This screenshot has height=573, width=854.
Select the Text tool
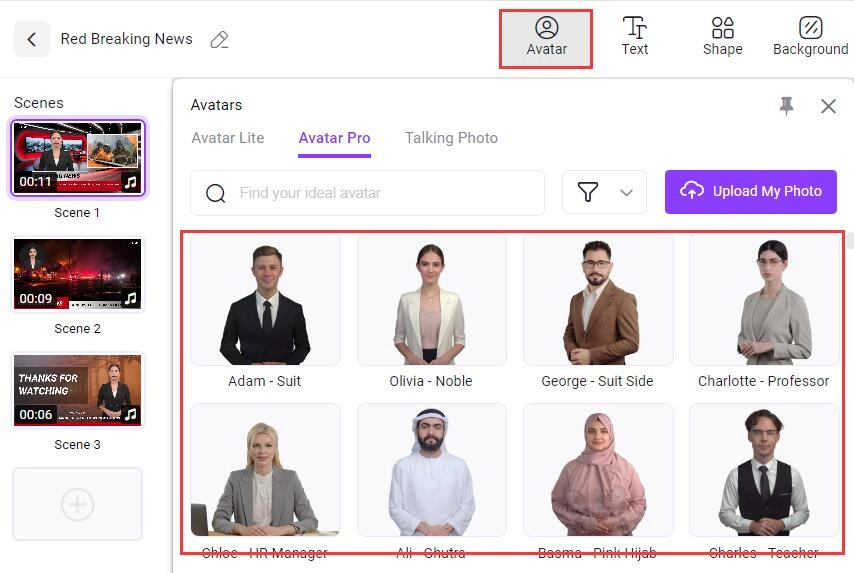tap(634, 37)
